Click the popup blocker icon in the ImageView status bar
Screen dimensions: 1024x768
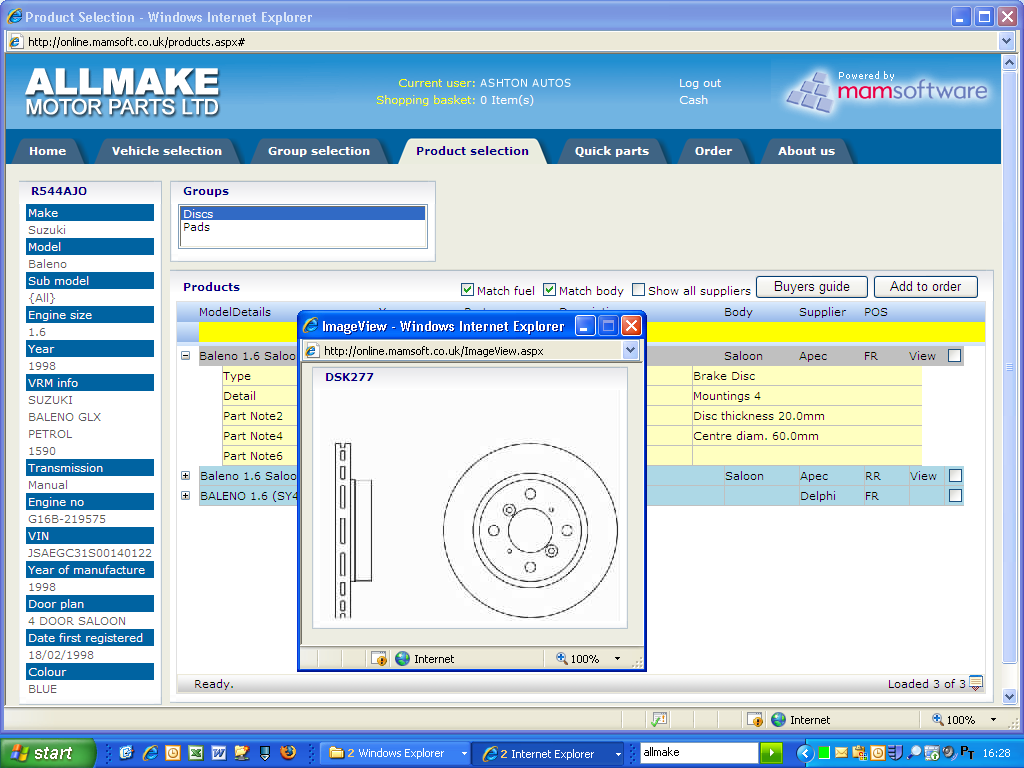pyautogui.click(x=379, y=658)
